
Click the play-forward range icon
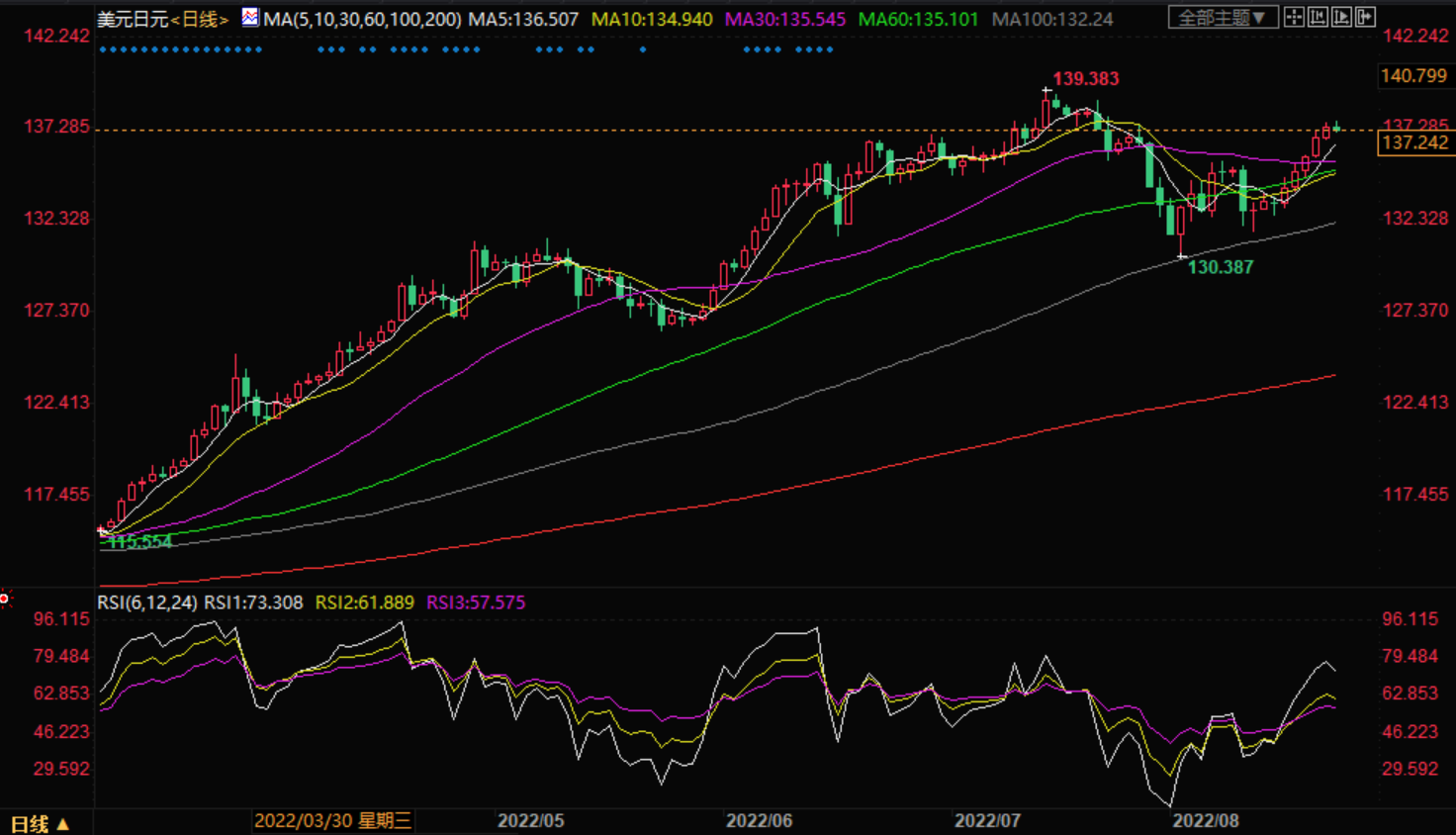[1341, 17]
